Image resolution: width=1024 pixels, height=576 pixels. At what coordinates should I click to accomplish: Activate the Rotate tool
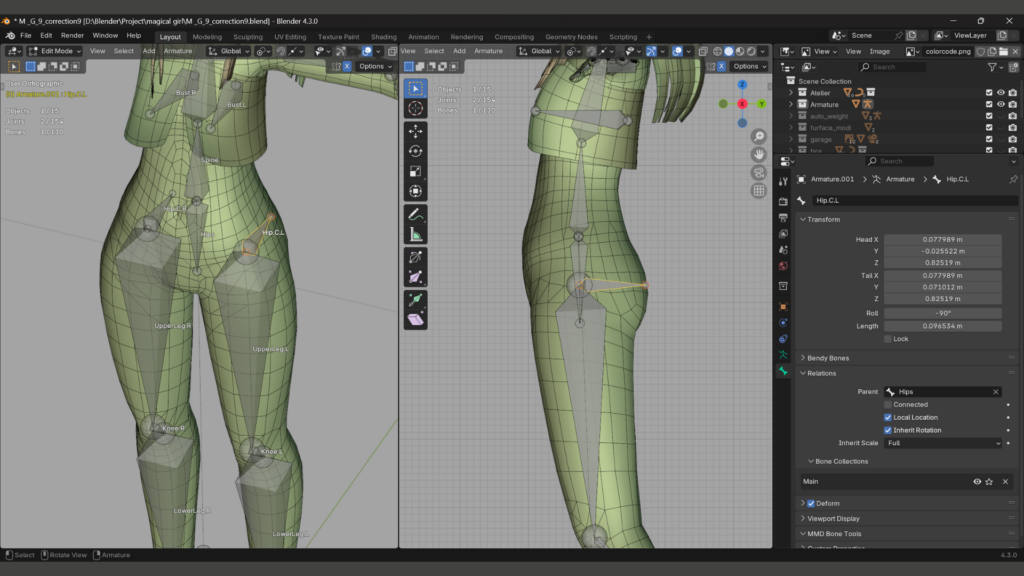[x=415, y=151]
